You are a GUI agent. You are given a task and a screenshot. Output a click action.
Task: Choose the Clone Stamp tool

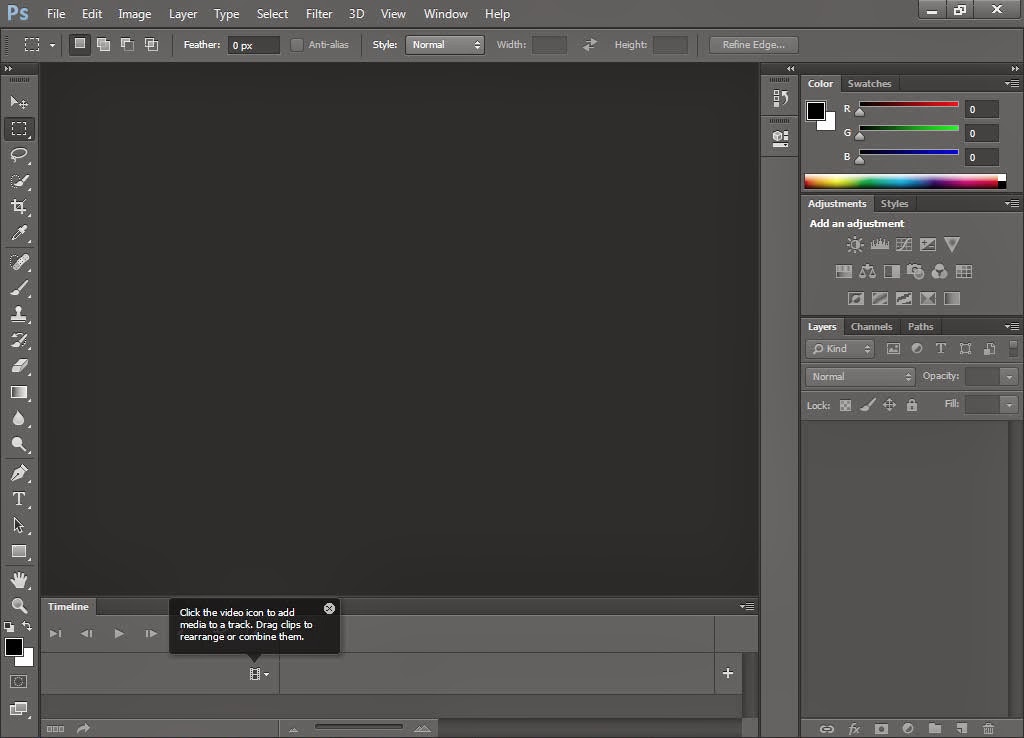(19, 313)
